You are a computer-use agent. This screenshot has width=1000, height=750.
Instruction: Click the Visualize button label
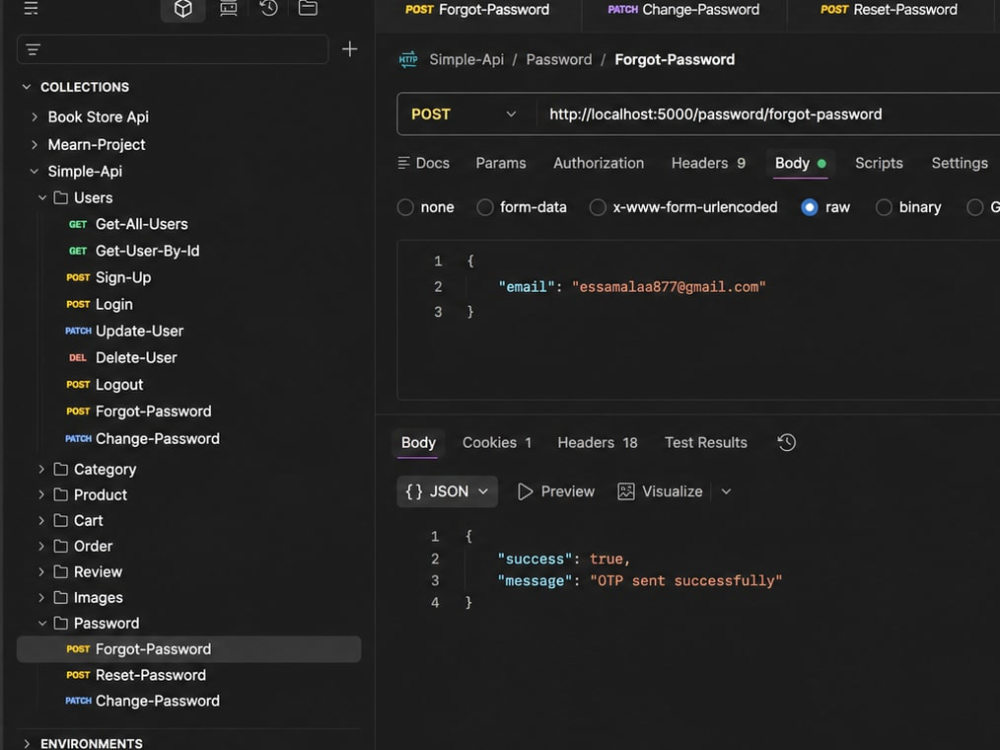(672, 492)
